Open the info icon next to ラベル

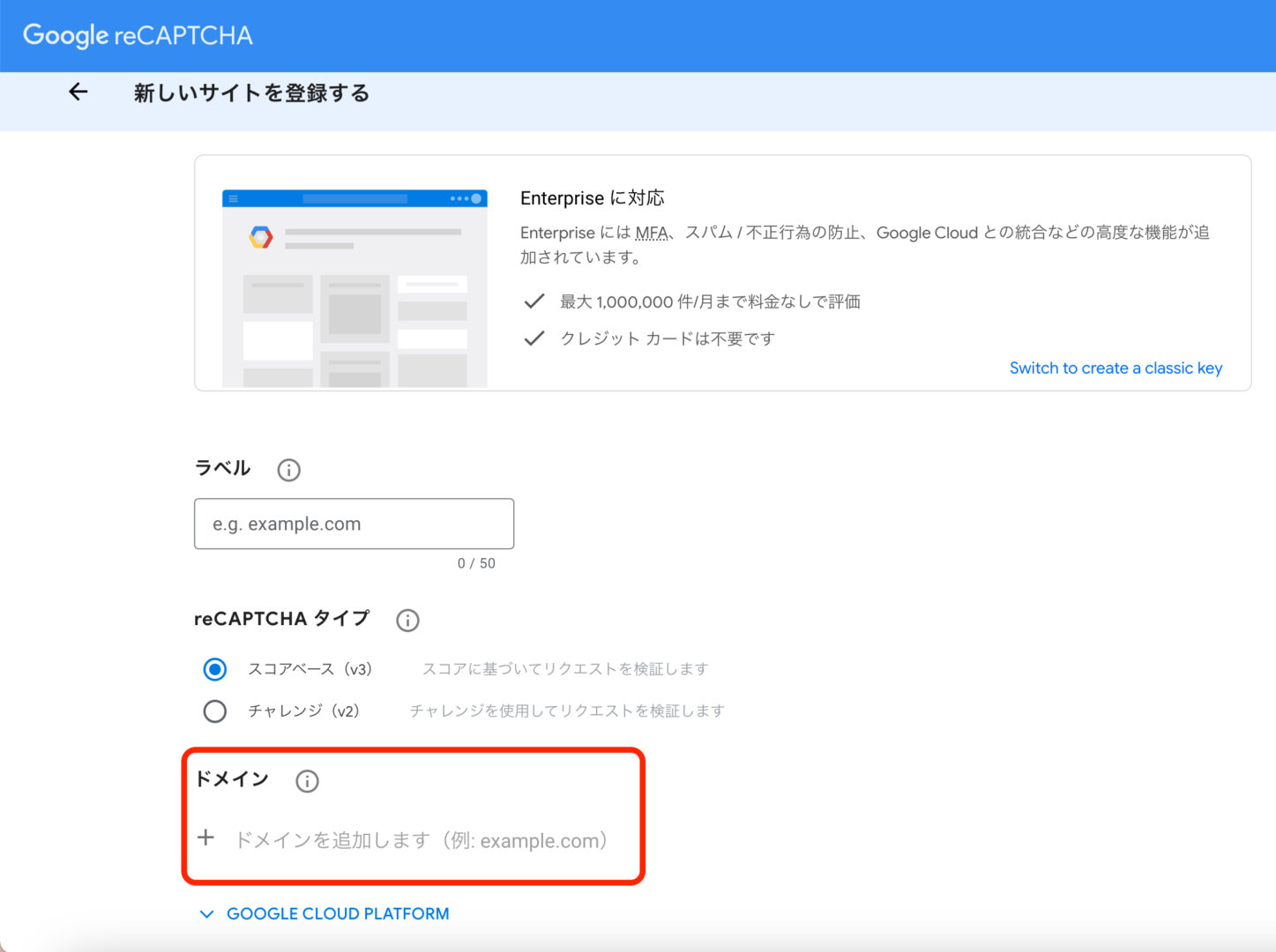[288, 470]
